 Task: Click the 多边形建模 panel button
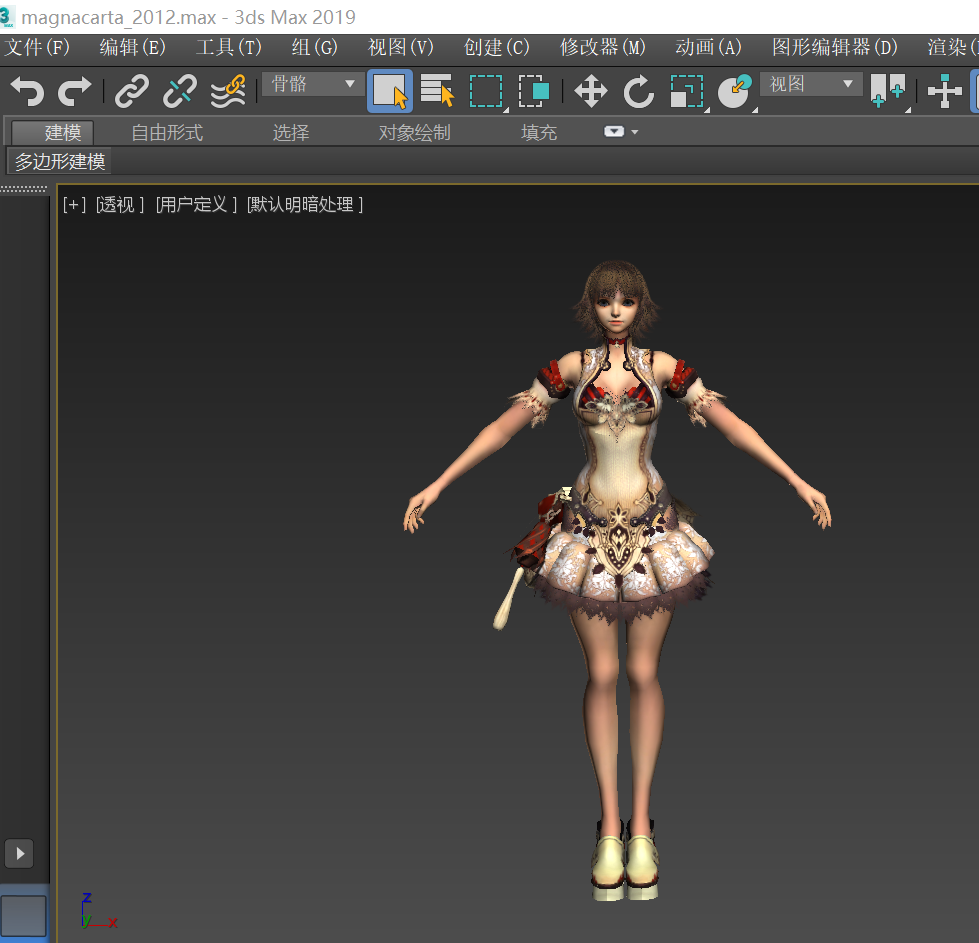(x=59, y=162)
